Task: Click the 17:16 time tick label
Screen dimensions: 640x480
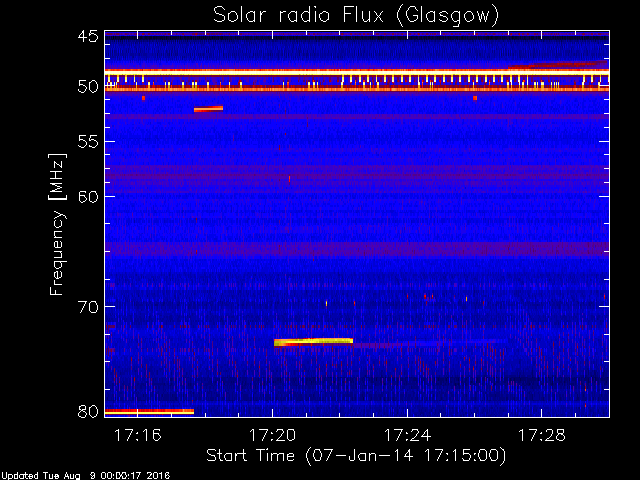Action: (x=138, y=435)
